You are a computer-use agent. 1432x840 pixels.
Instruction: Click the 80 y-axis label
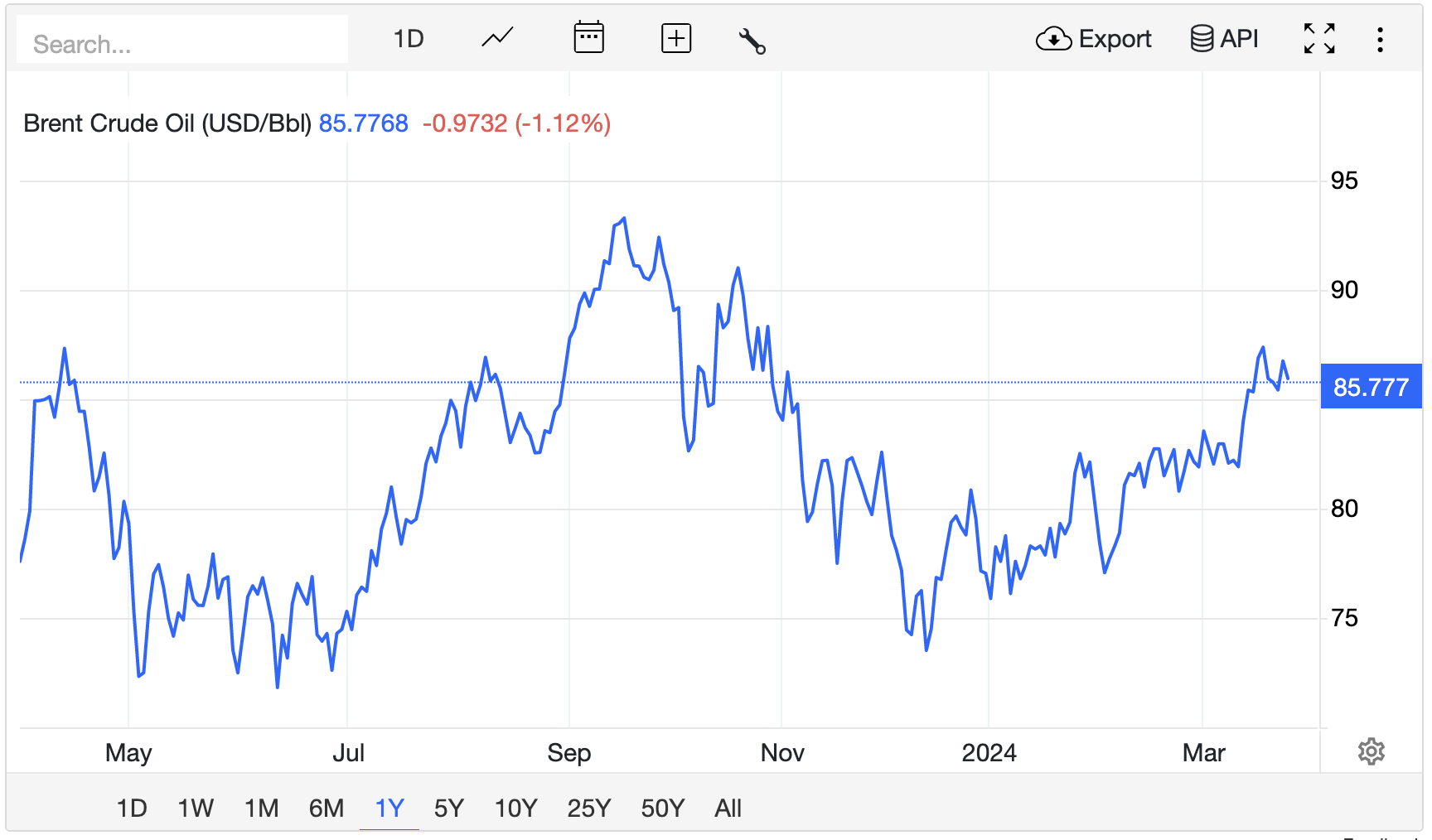coord(1344,509)
